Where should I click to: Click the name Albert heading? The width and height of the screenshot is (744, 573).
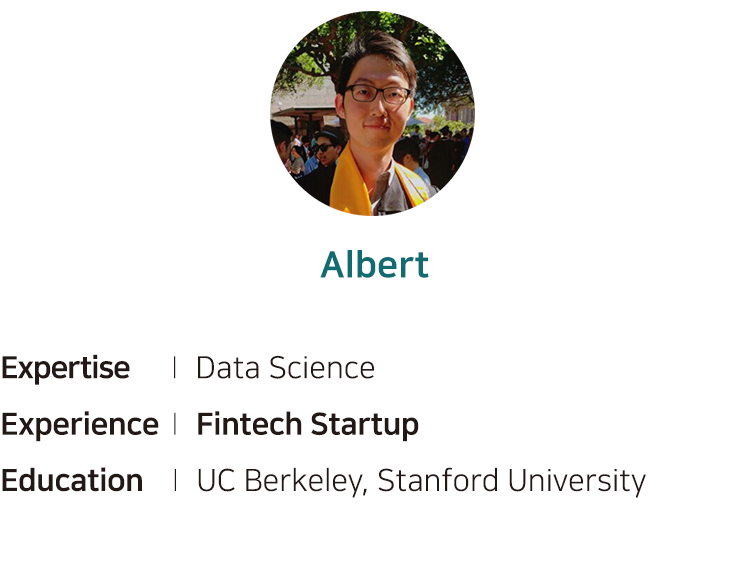375,264
